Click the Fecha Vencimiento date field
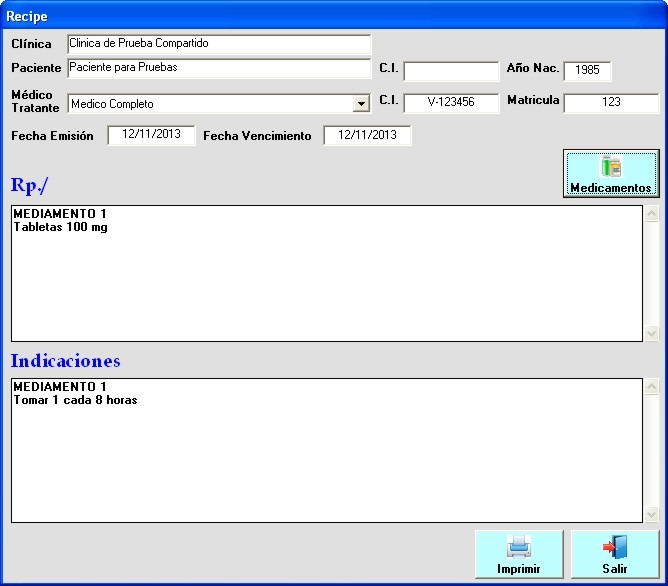Viewport: 668px width, 586px height. click(x=367, y=135)
